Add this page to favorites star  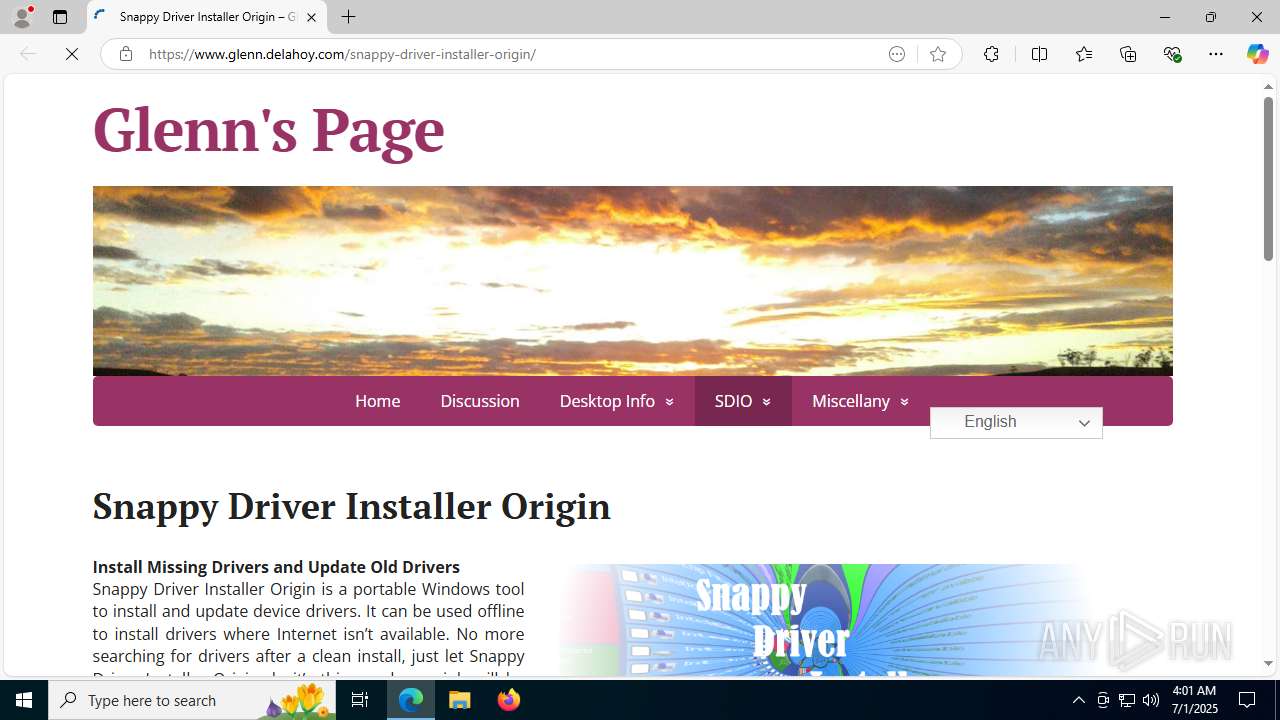938,54
